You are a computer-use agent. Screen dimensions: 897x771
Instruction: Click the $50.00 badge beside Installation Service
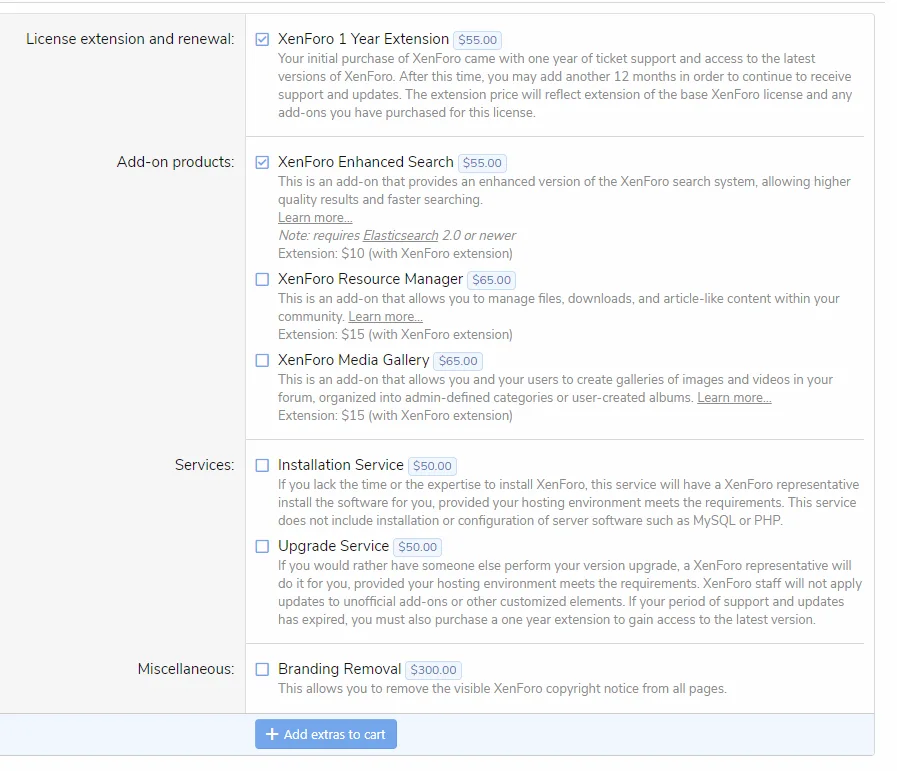[x=432, y=466]
